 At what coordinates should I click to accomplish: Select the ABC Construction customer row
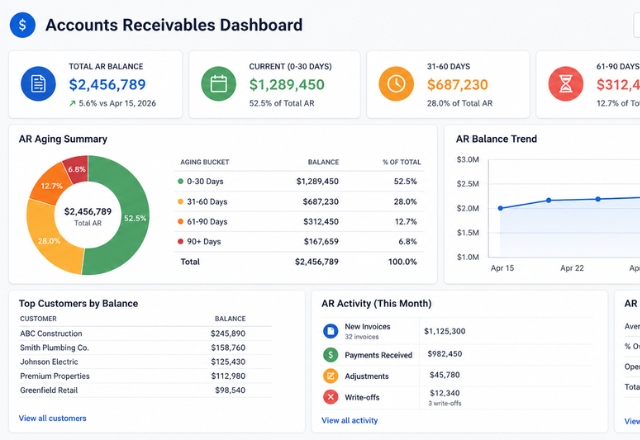145,333
